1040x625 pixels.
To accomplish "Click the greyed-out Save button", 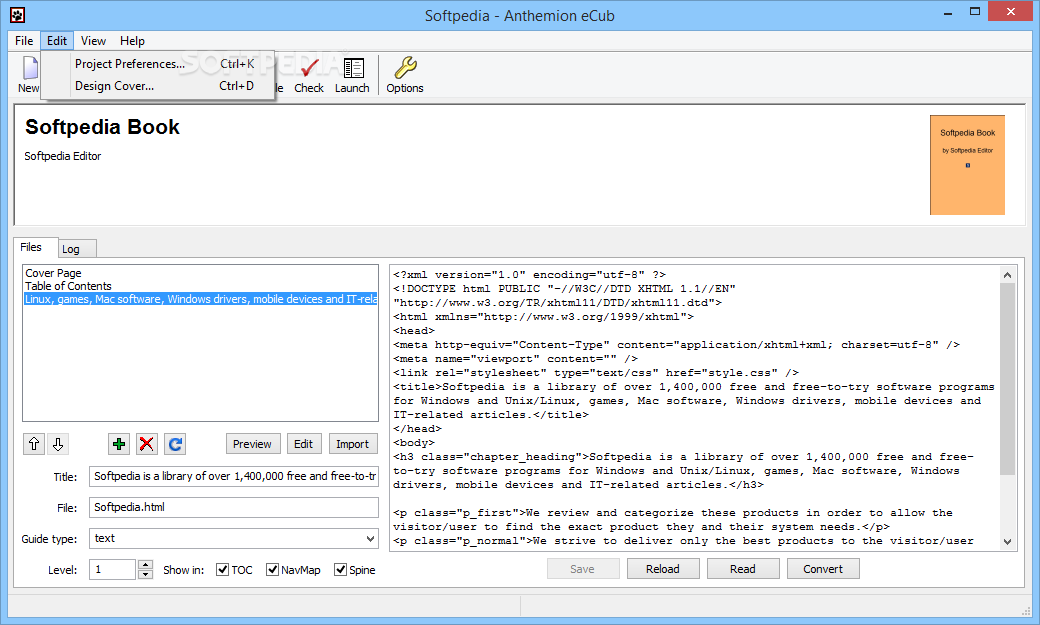I will pos(582,569).
